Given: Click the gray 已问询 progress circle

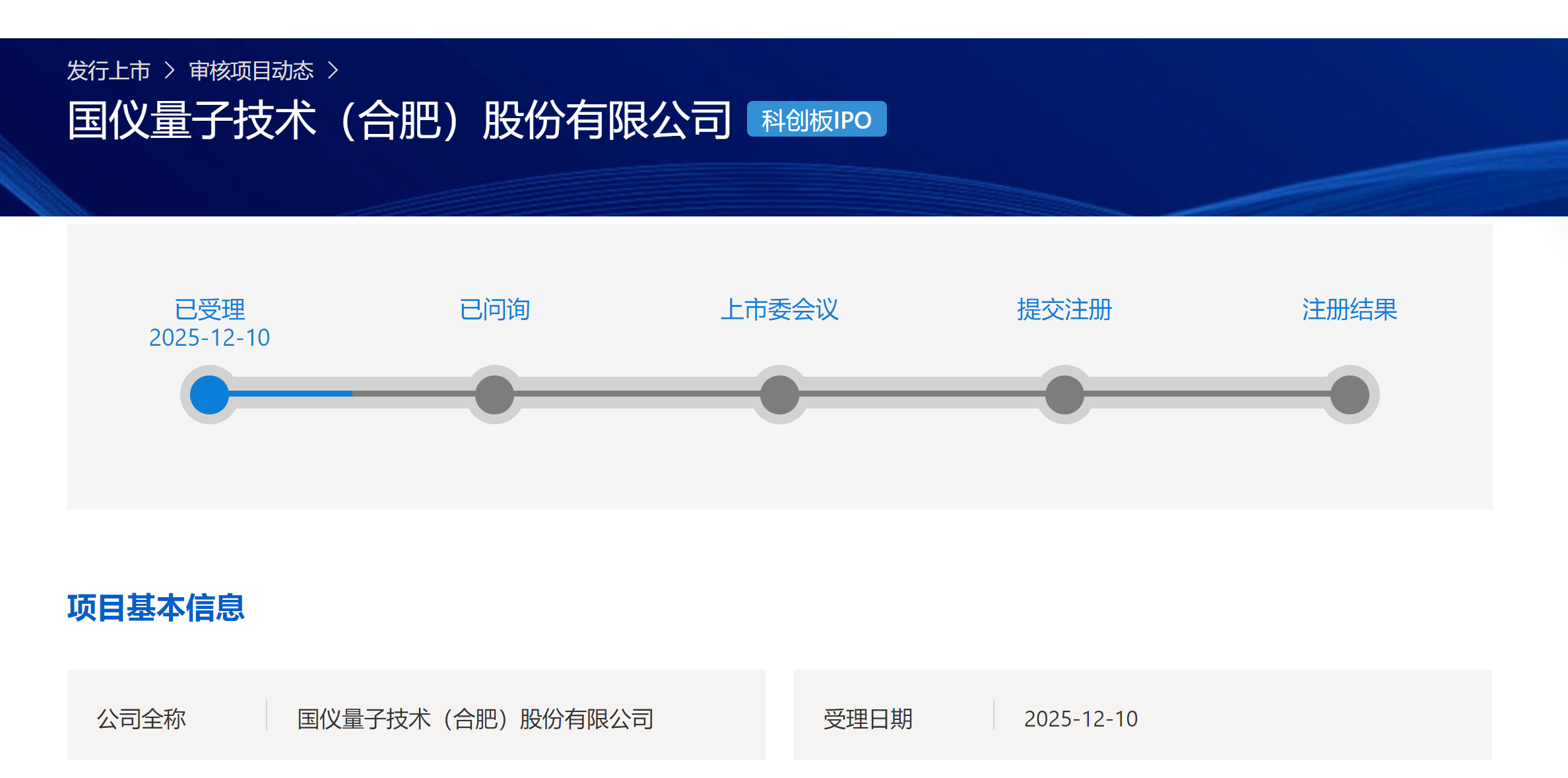Looking at the screenshot, I should point(494,395).
